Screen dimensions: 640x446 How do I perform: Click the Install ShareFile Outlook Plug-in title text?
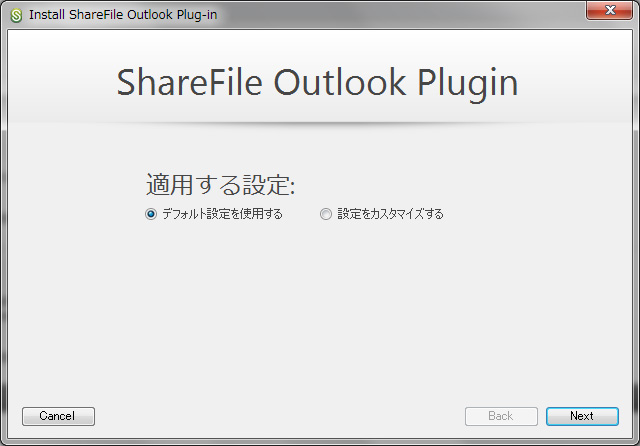coord(123,15)
